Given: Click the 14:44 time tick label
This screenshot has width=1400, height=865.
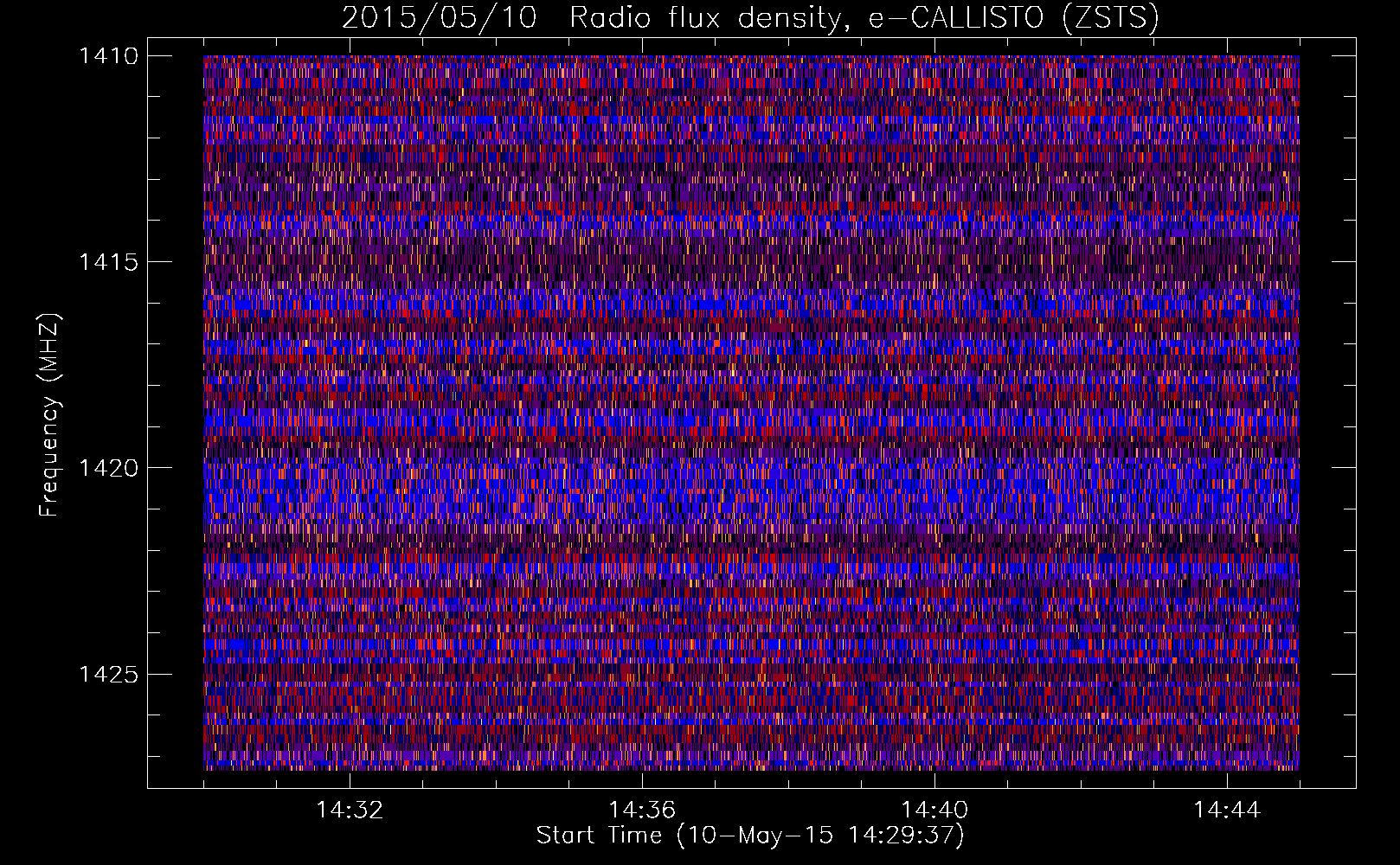Looking at the screenshot, I should pyautogui.click(x=1227, y=811).
